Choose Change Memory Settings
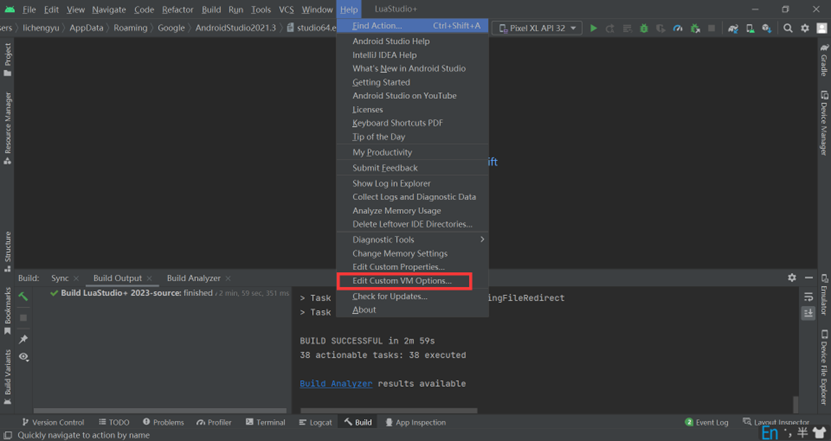Image resolution: width=831 pixels, height=441 pixels. (x=412, y=253)
